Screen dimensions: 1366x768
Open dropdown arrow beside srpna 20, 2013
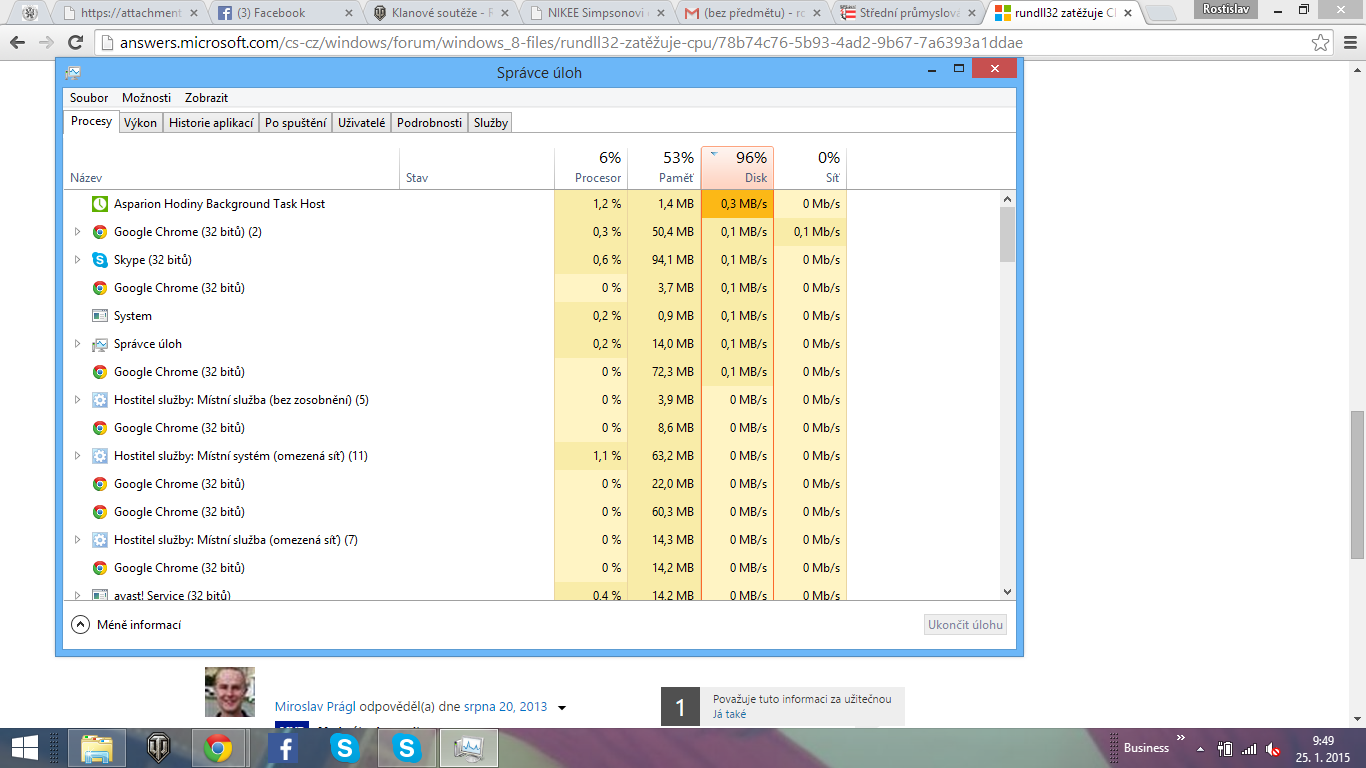point(562,708)
